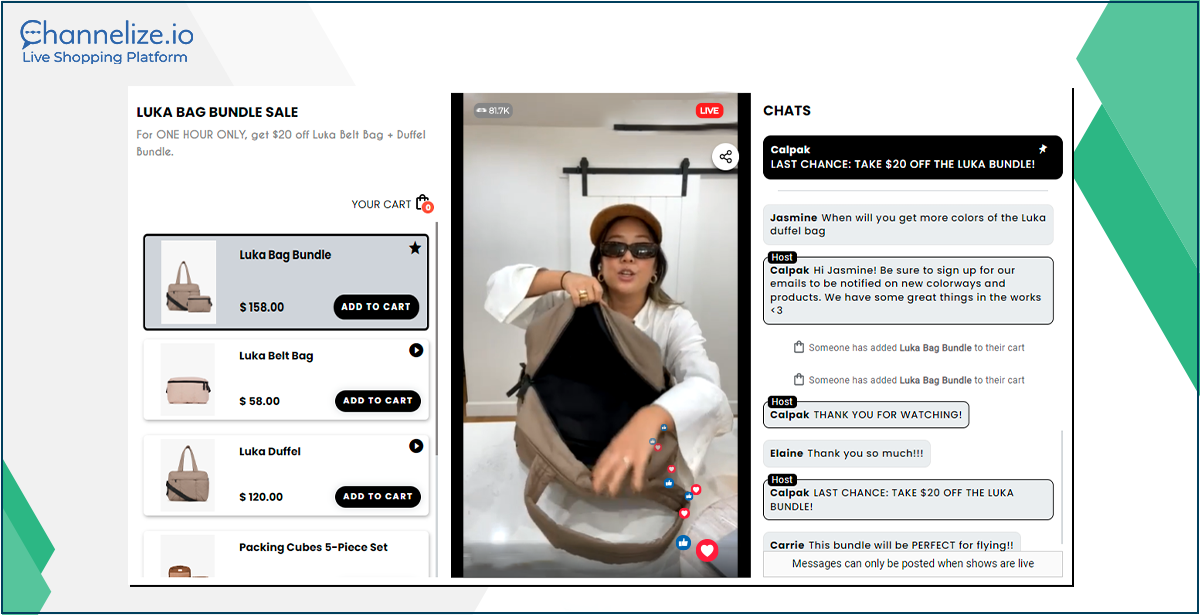Click the live video stream area
Viewport: 1200px width, 615px height.
(600, 335)
